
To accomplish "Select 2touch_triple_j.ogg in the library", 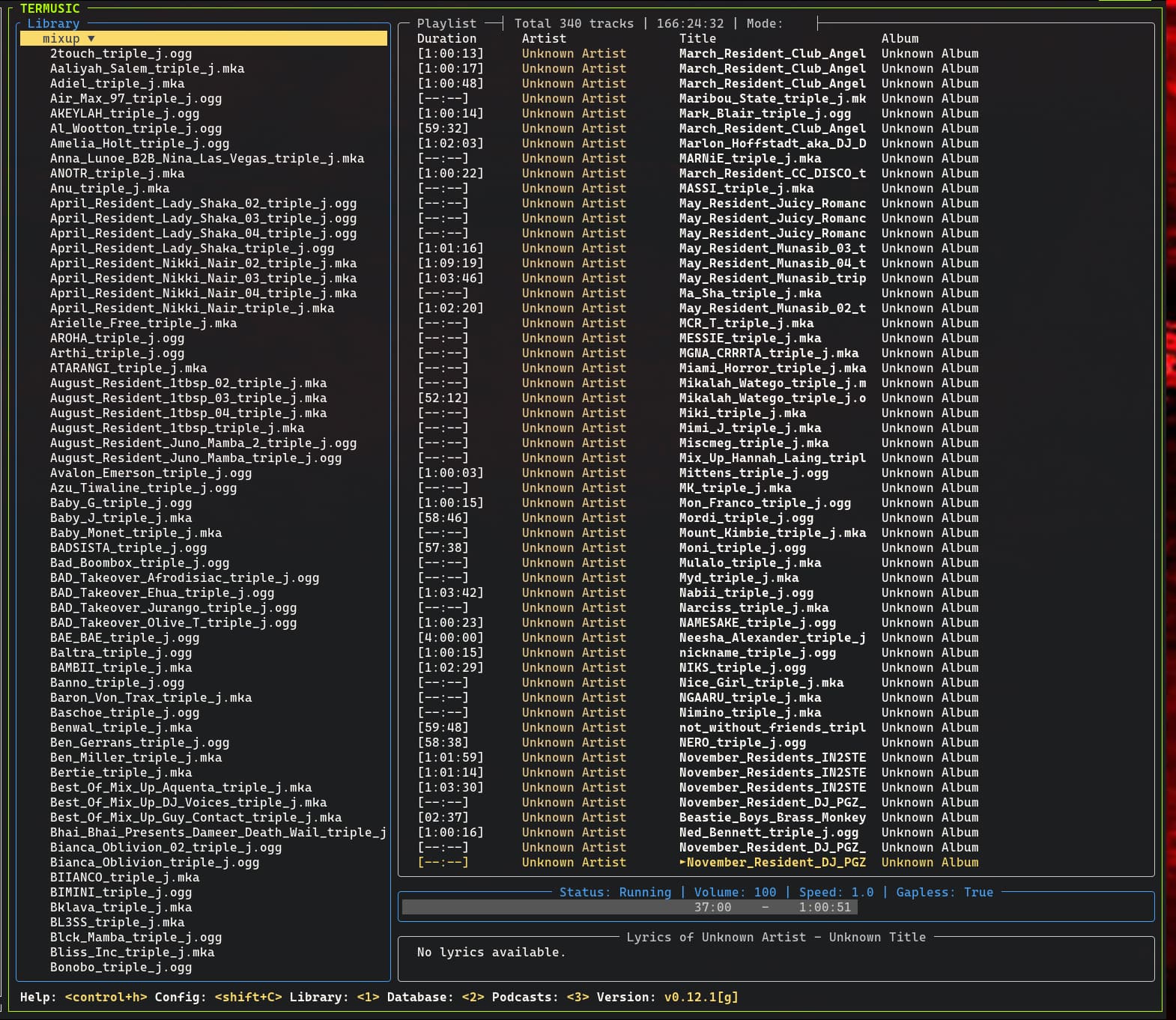I will click(x=121, y=53).
